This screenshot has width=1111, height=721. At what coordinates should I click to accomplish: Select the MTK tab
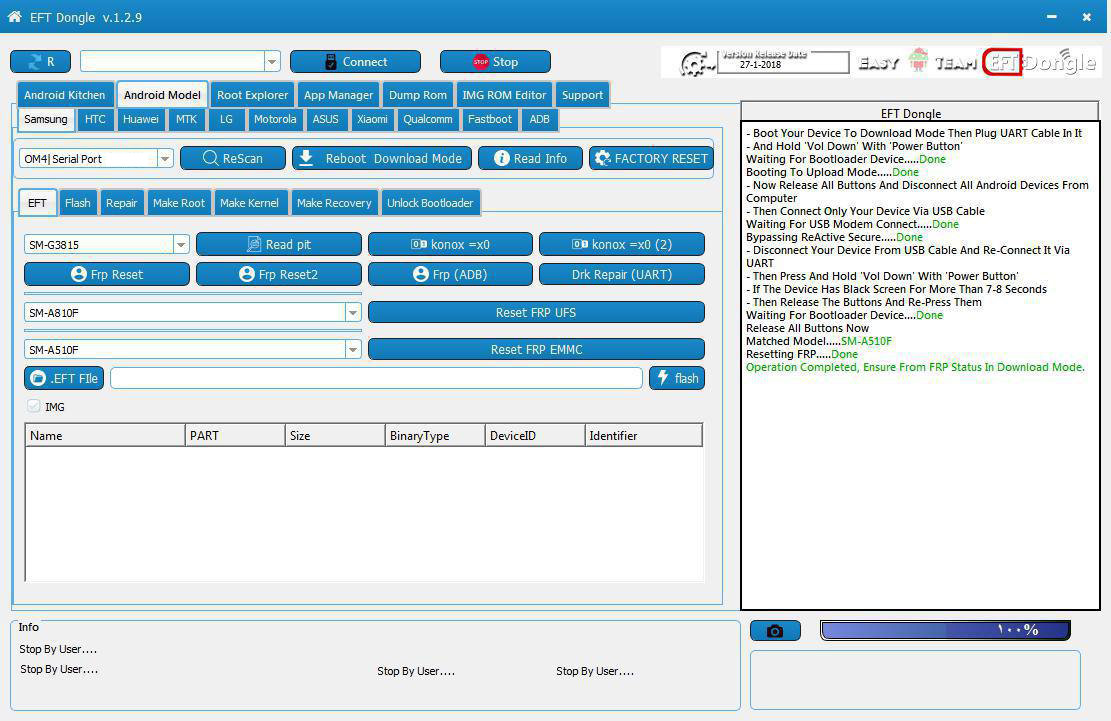tap(186, 119)
